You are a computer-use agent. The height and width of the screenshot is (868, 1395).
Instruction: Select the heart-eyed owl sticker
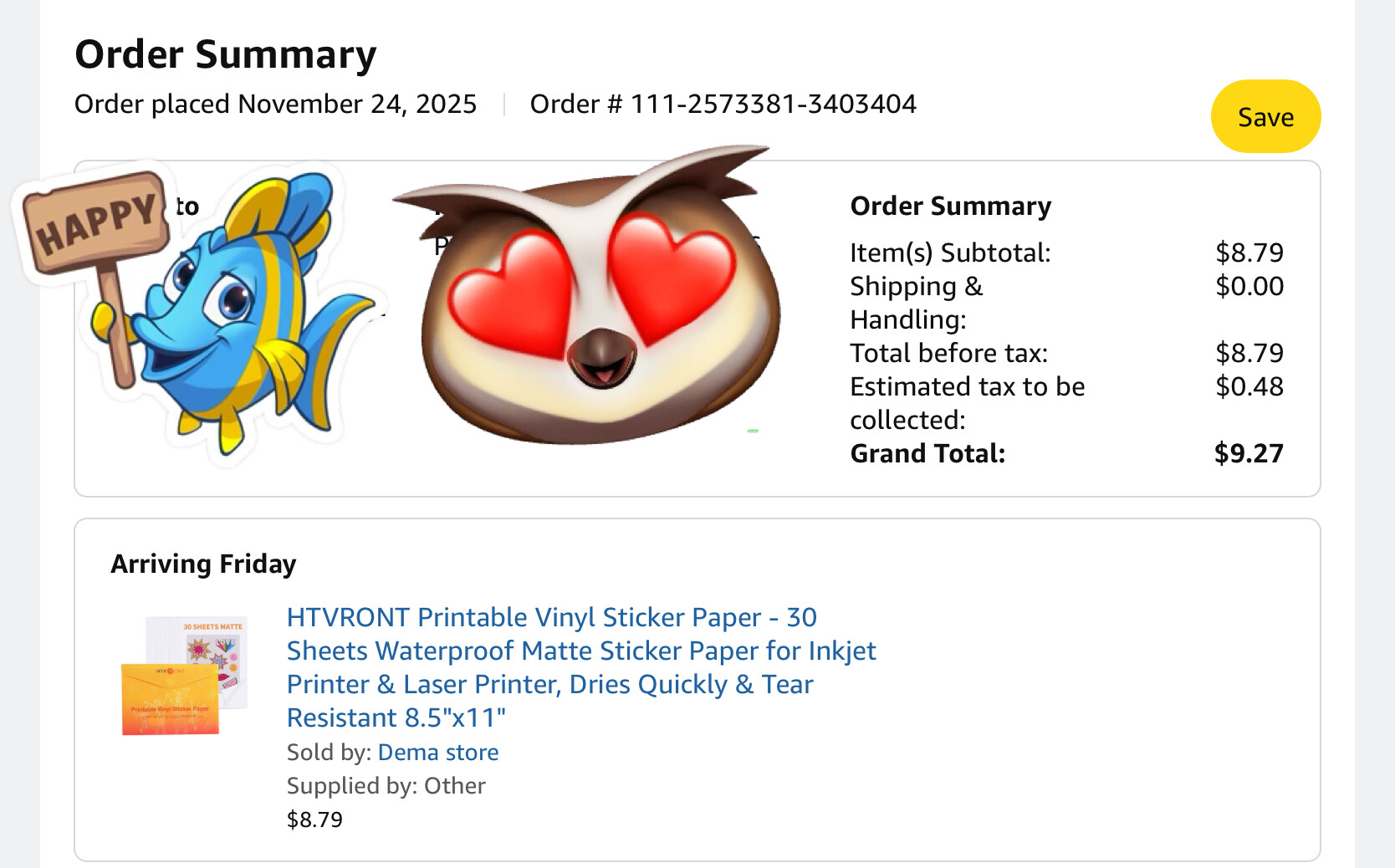coord(598,309)
